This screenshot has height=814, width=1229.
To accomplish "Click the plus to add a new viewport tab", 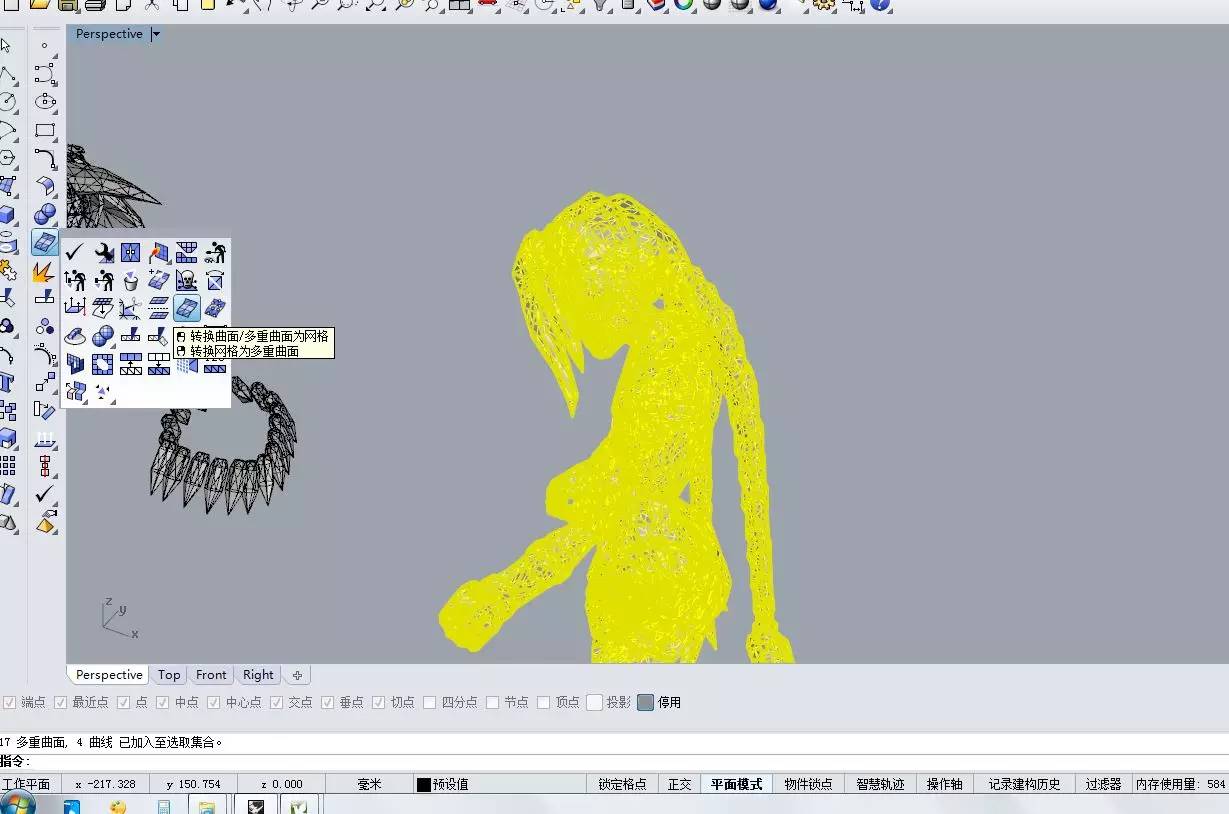I will (x=296, y=675).
